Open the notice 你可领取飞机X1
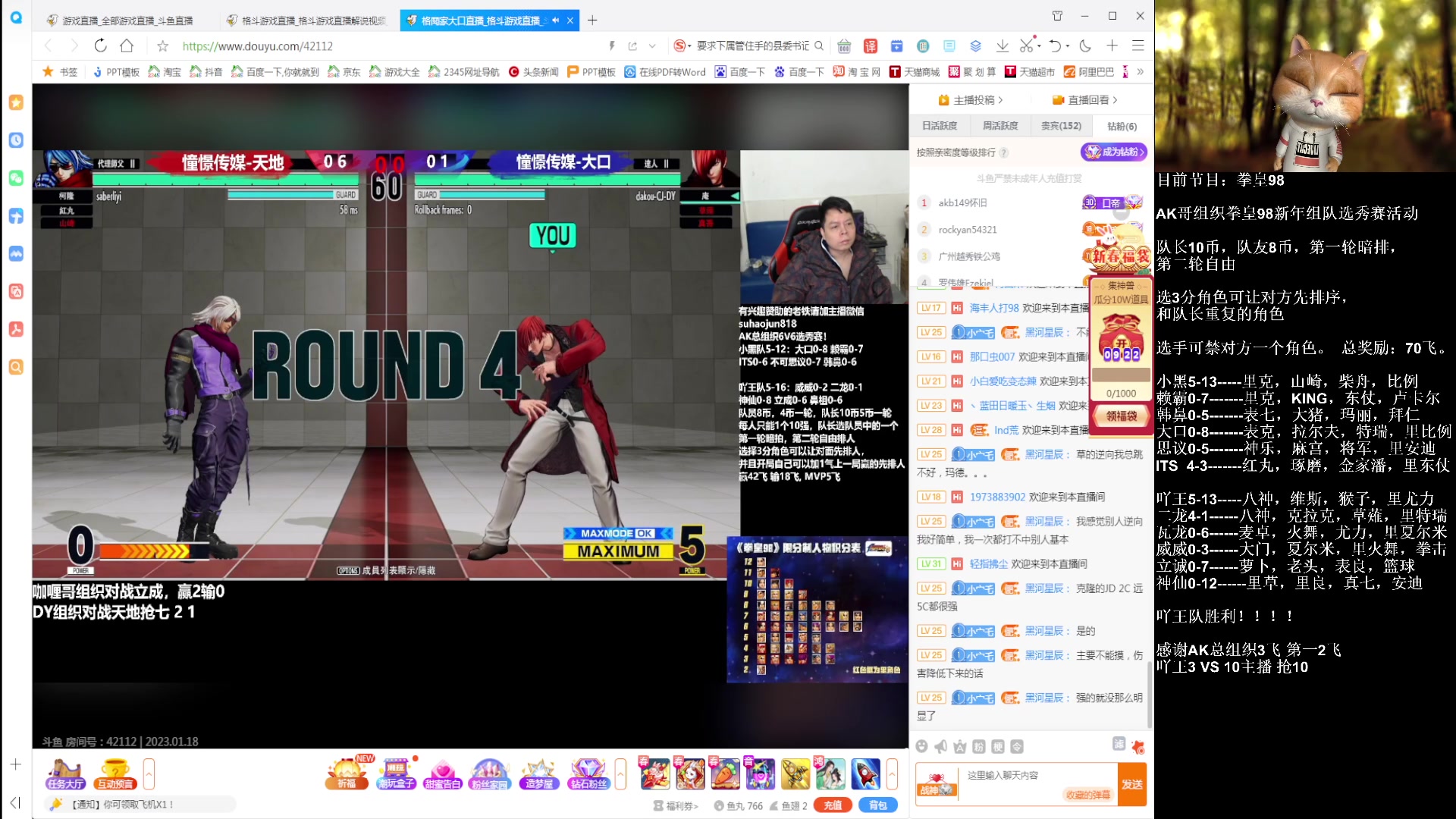Image resolution: width=1456 pixels, height=819 pixels. click(123, 805)
